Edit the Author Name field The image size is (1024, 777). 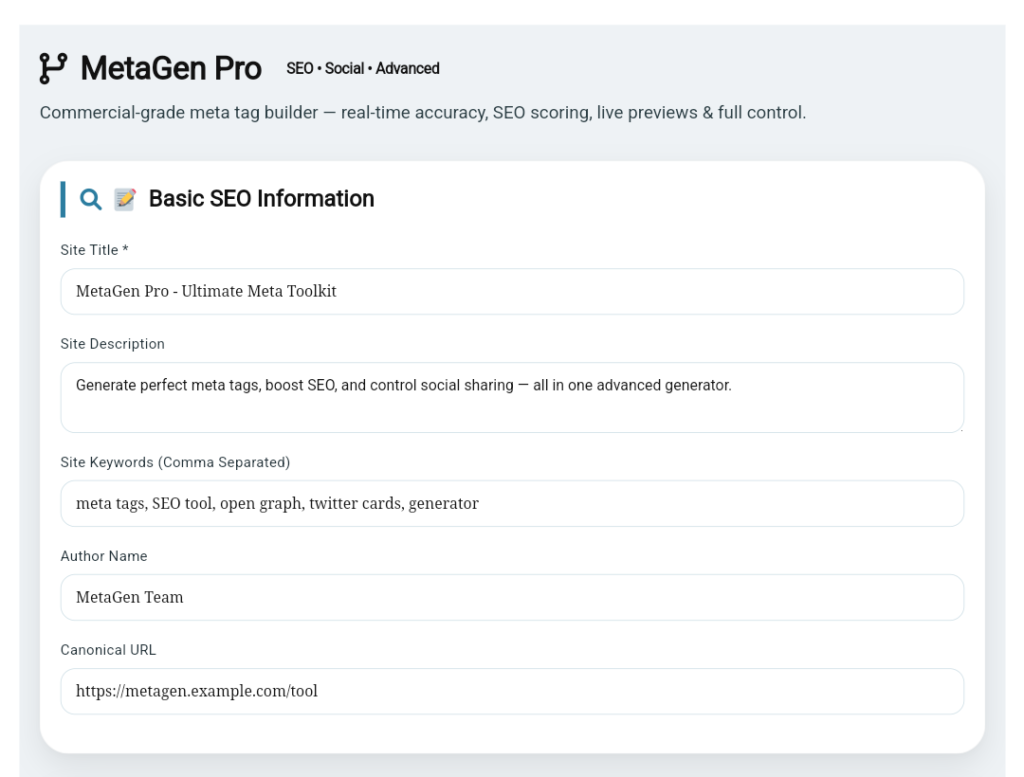512,597
